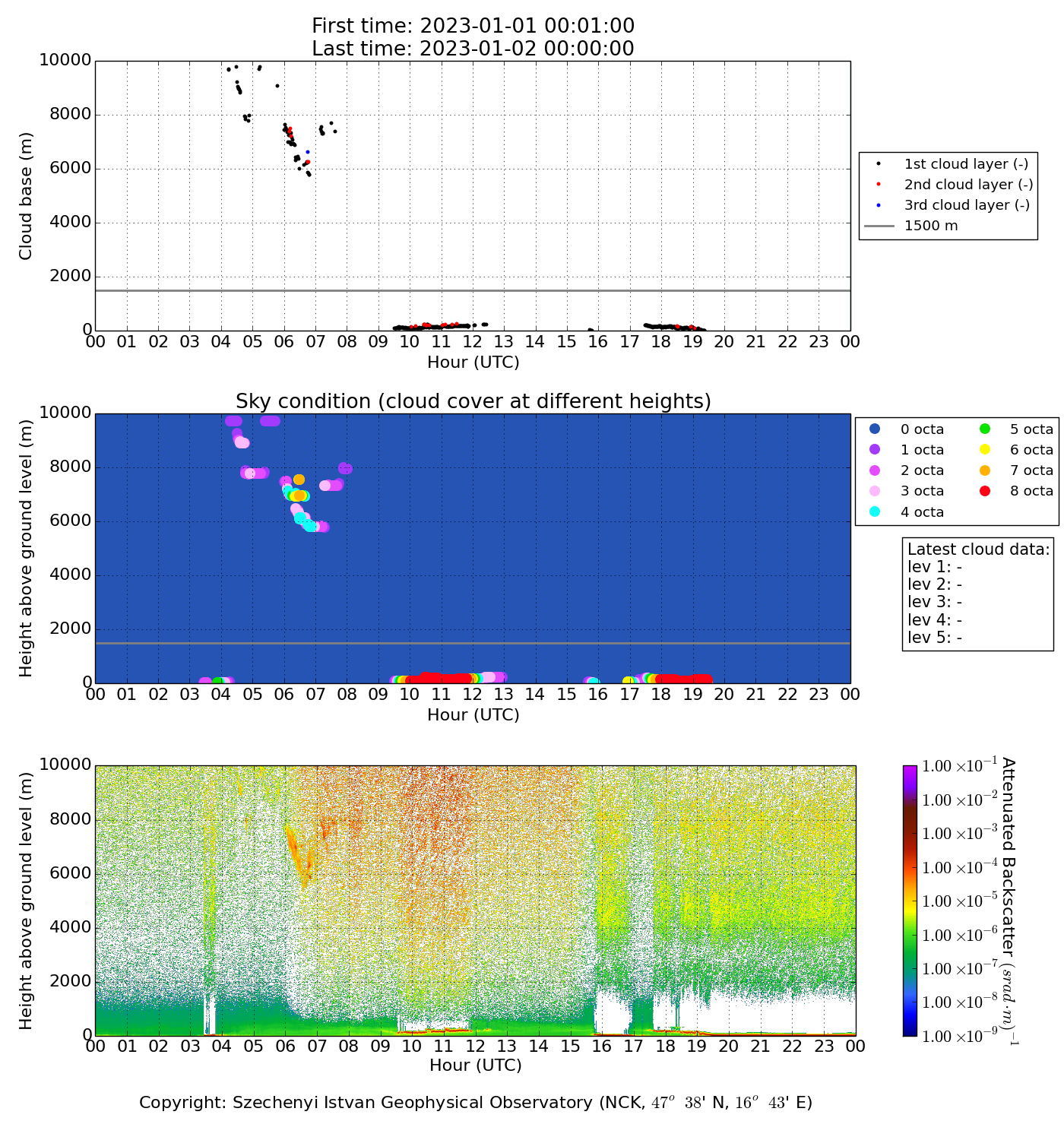The width and height of the screenshot is (1064, 1140).
Task: Click the red 2nd cloud layer legend marker
Action: click(879, 184)
